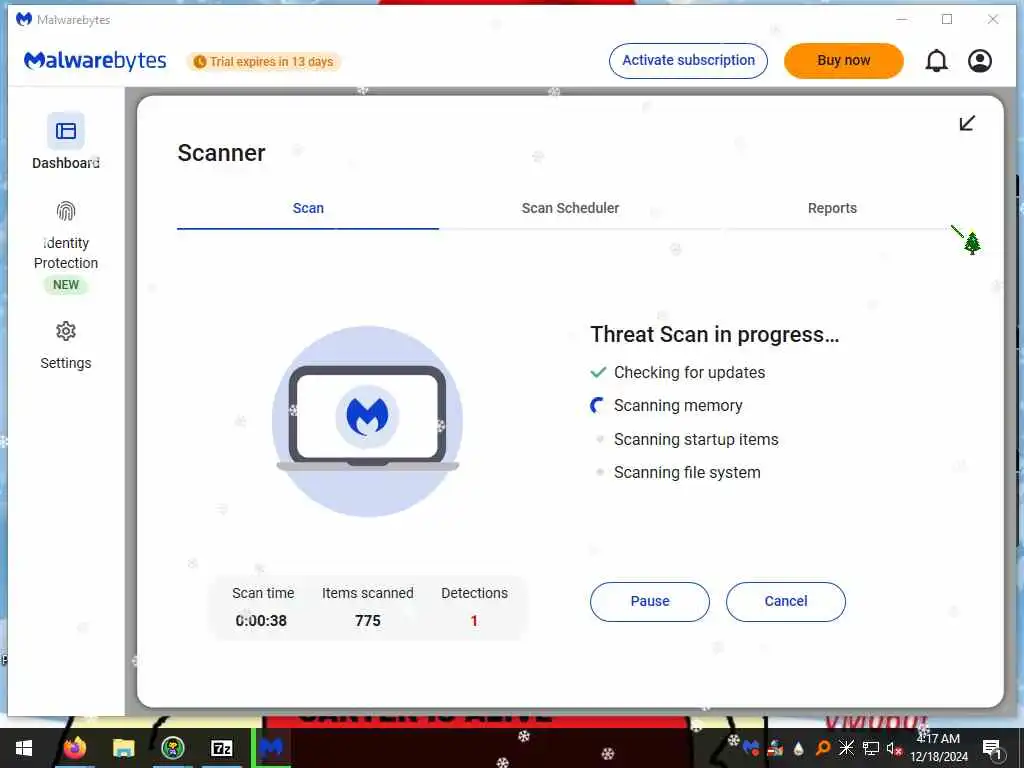The image size is (1024, 768).
Task: Click the Trial expires in 13 days label
Action: 271,62
